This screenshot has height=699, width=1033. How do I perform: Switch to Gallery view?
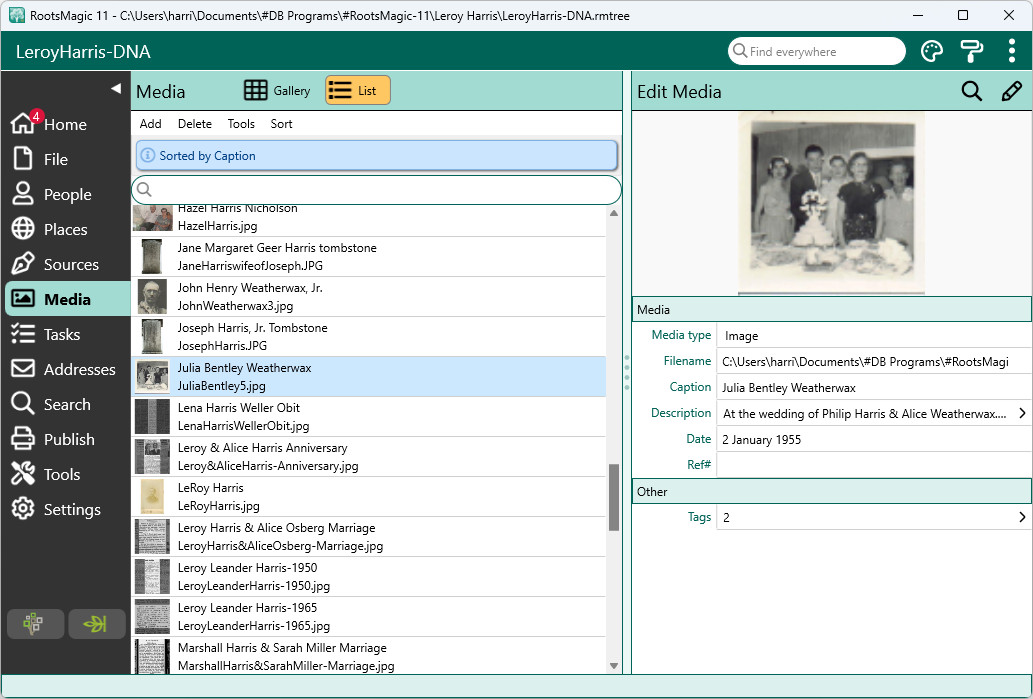(x=277, y=90)
